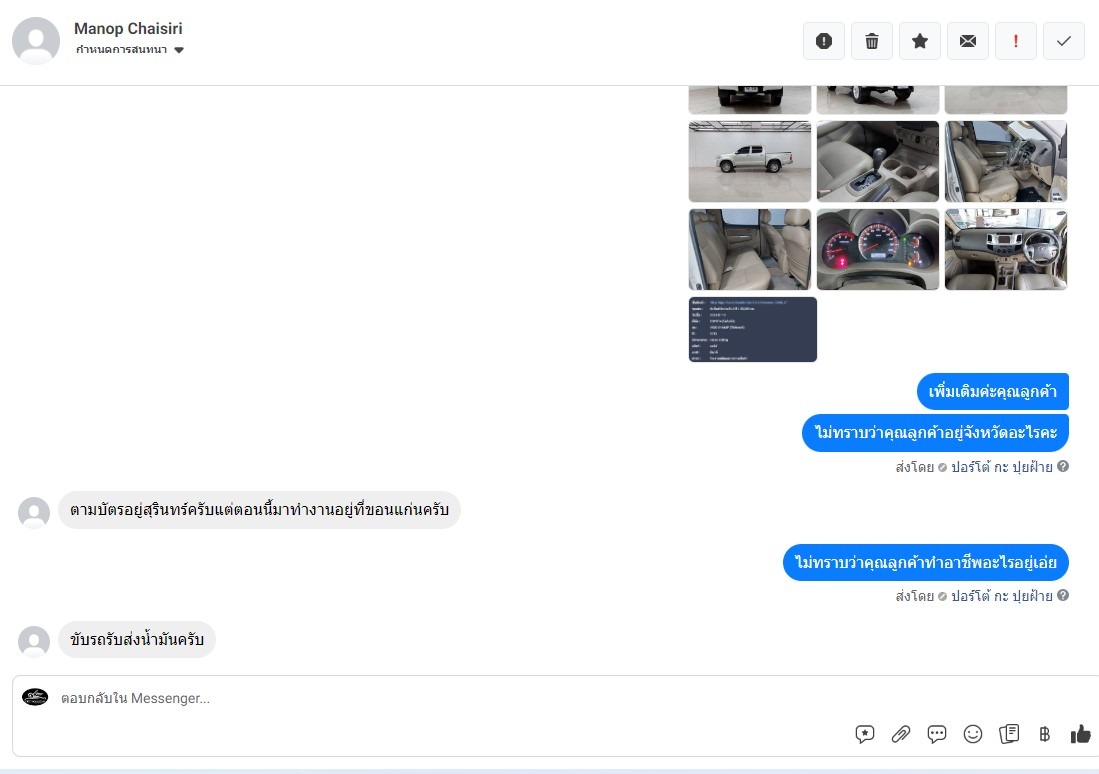Click sender name below province question
The image size is (1099, 774).
(1002, 467)
